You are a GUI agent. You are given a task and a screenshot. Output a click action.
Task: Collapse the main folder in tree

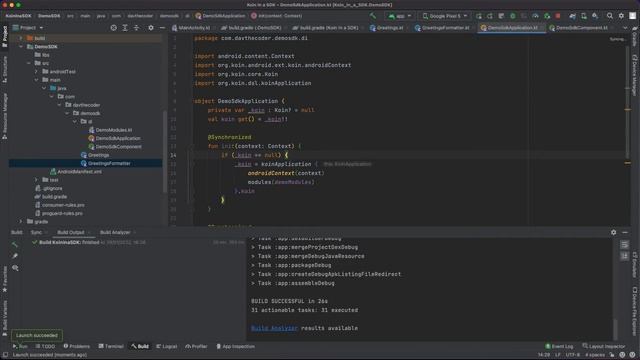coord(36,80)
